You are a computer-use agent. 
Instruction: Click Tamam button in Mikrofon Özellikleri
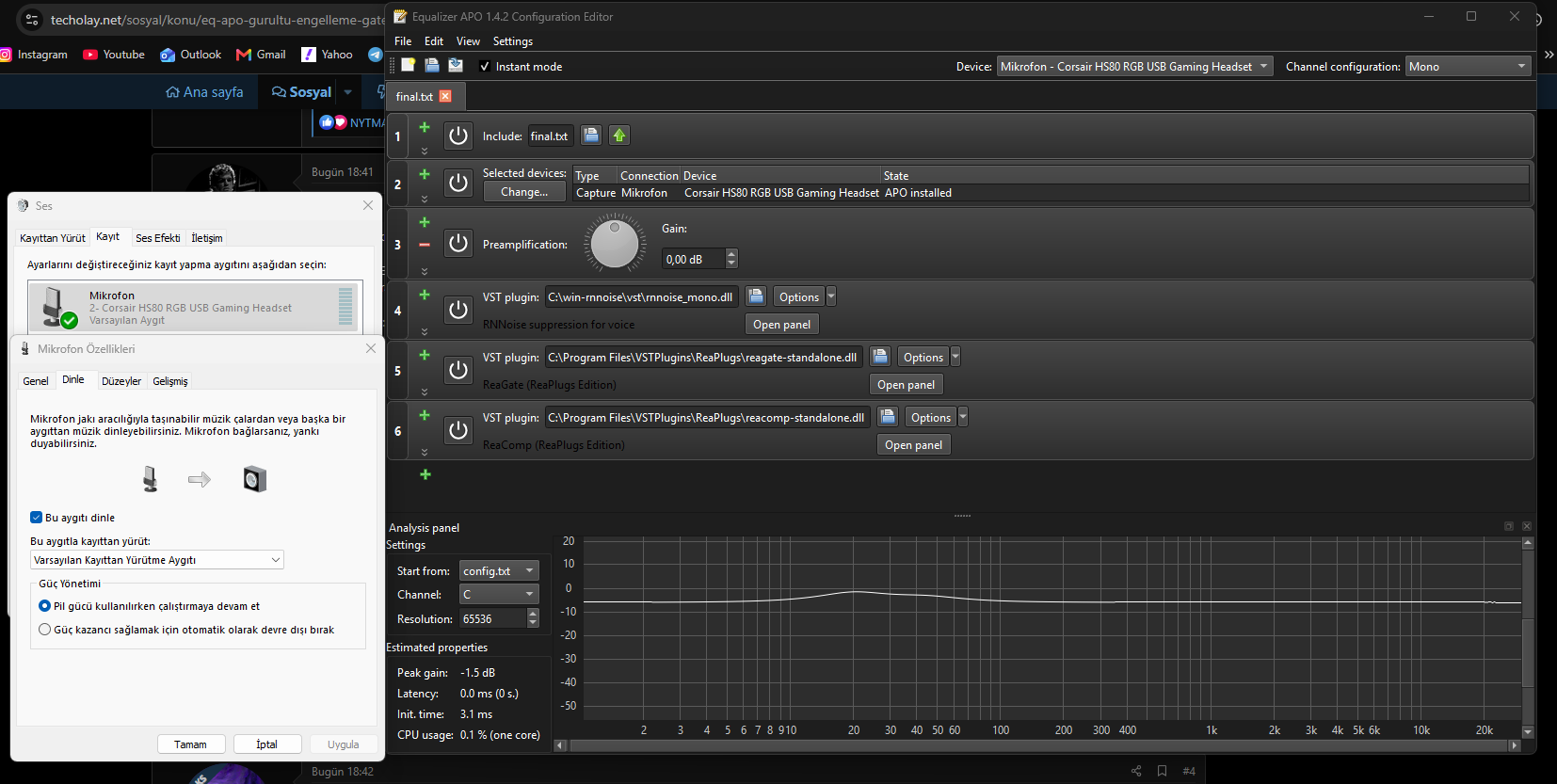(x=191, y=744)
